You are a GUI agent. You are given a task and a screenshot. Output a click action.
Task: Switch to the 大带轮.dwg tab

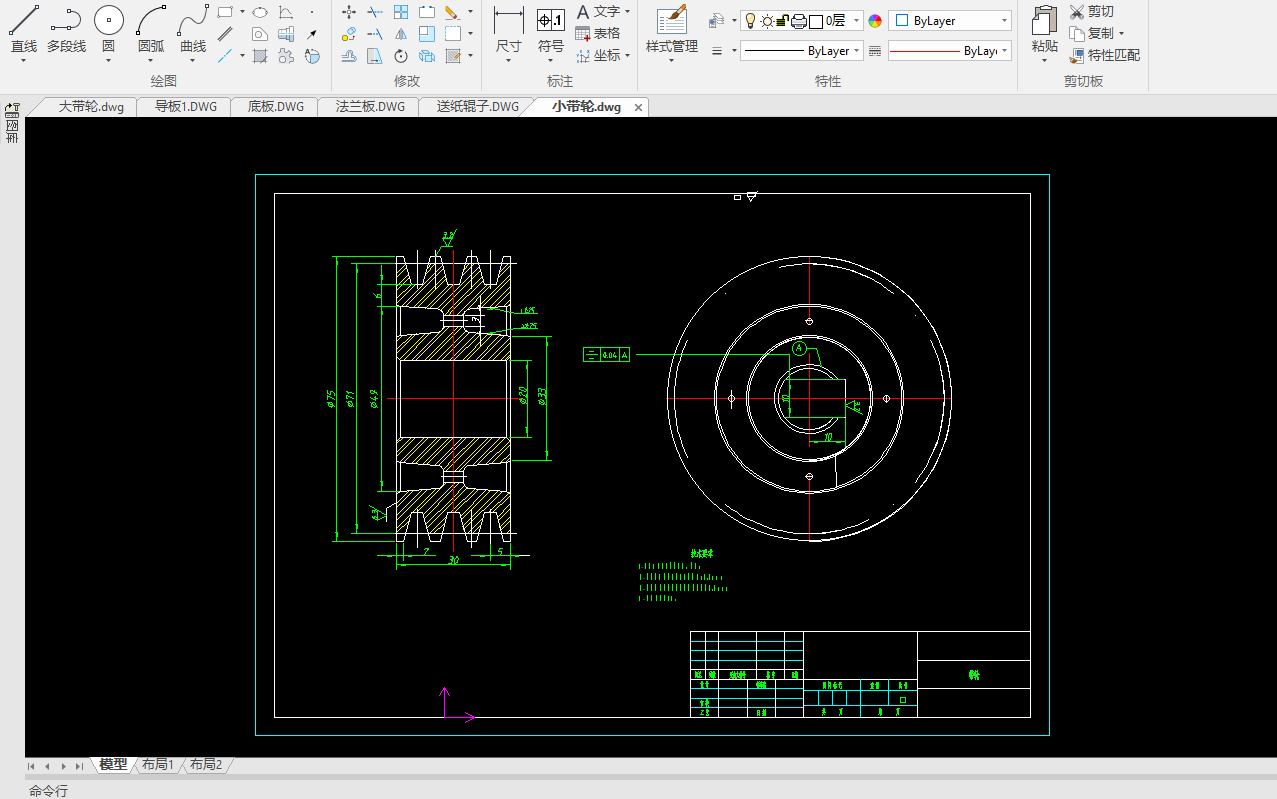pos(90,107)
